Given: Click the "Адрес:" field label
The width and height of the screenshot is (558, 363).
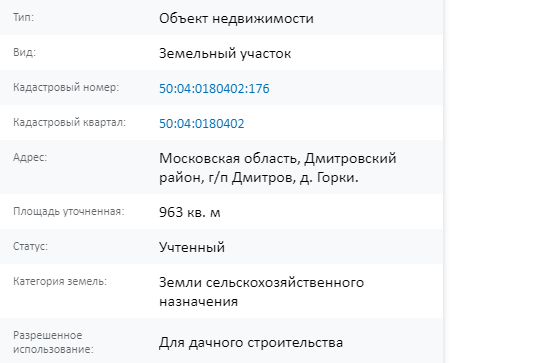Looking at the screenshot, I should click(30, 157).
